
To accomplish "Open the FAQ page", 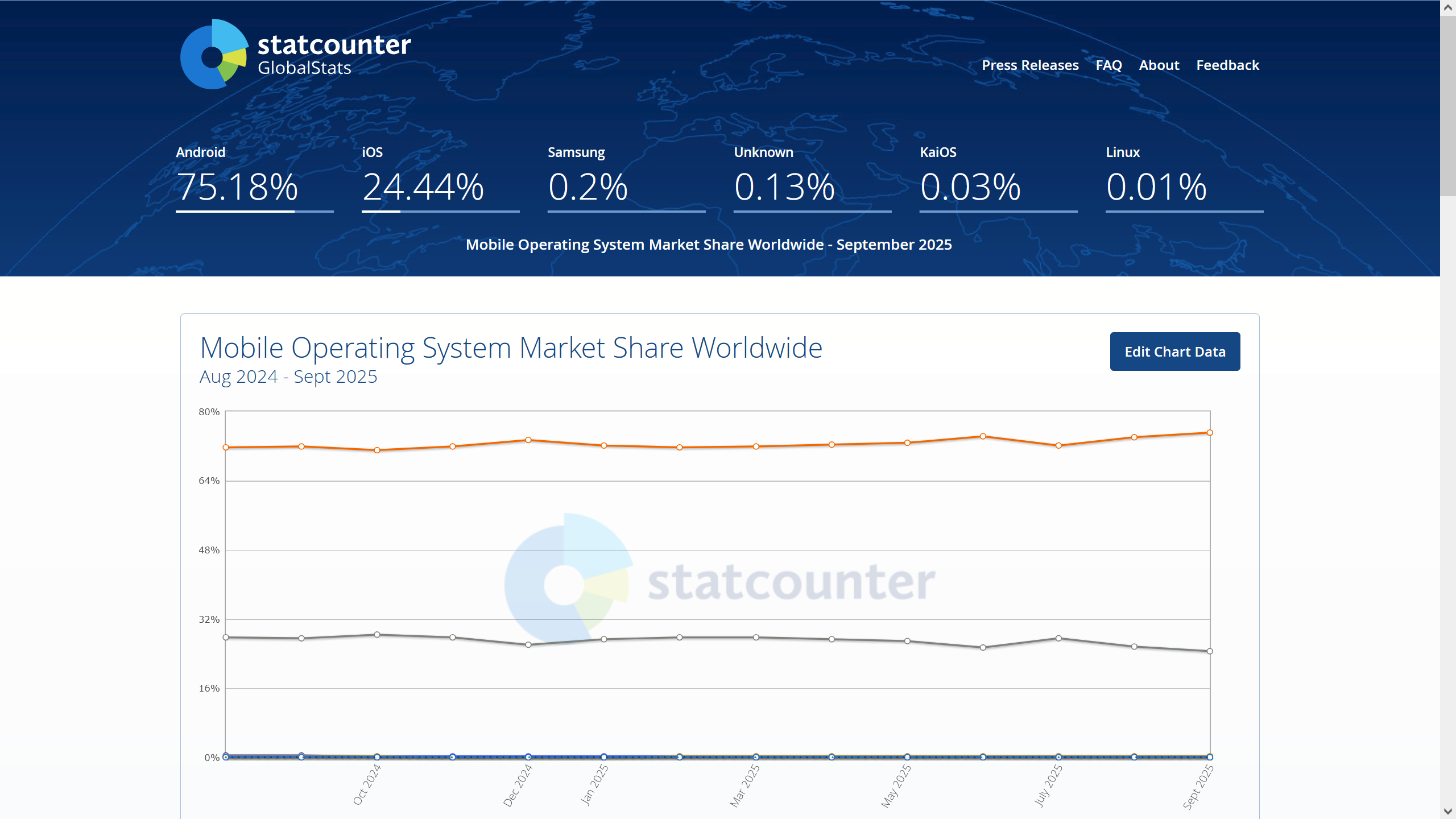I will 1108,65.
